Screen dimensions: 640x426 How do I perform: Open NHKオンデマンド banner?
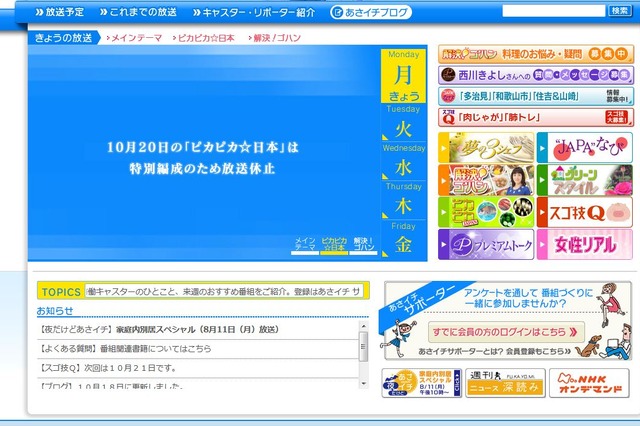coord(589,383)
